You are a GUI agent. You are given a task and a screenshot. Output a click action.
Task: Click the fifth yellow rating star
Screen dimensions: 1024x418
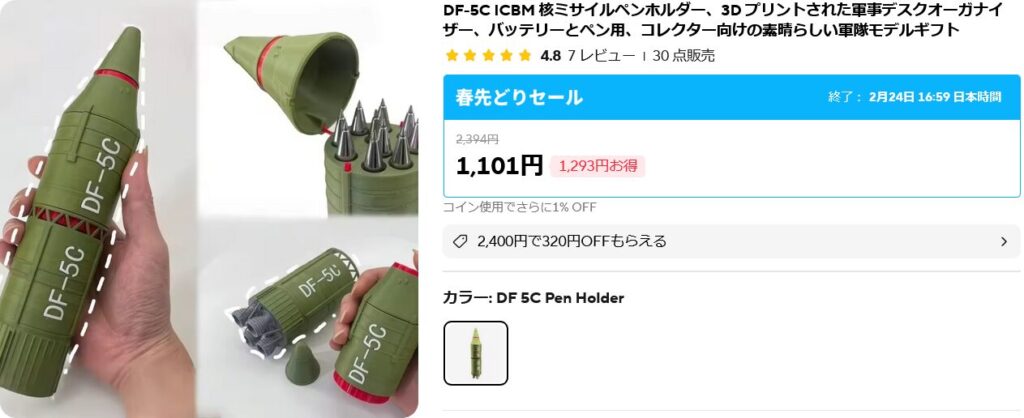[525, 56]
